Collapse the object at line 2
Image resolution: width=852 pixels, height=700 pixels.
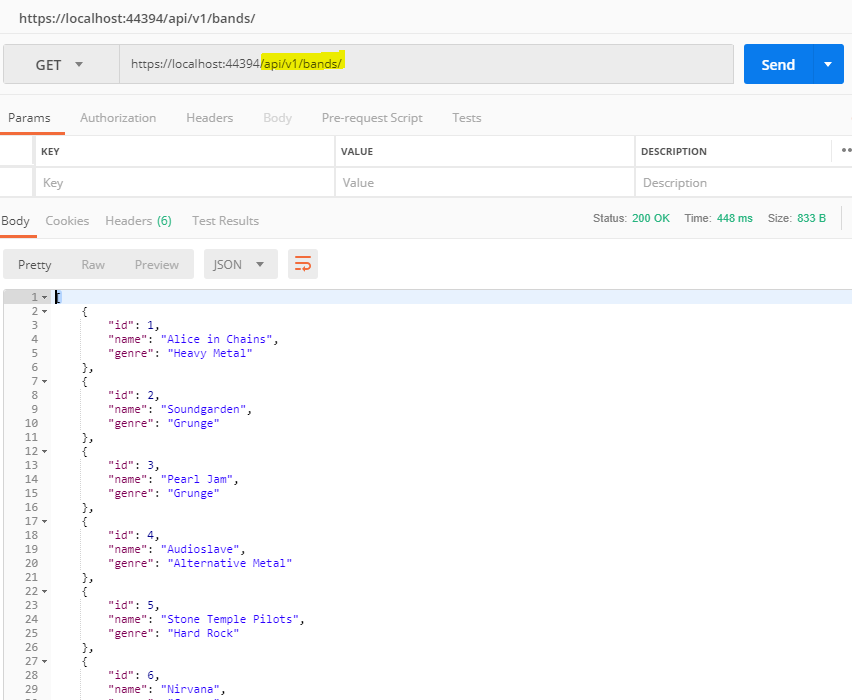click(45, 311)
